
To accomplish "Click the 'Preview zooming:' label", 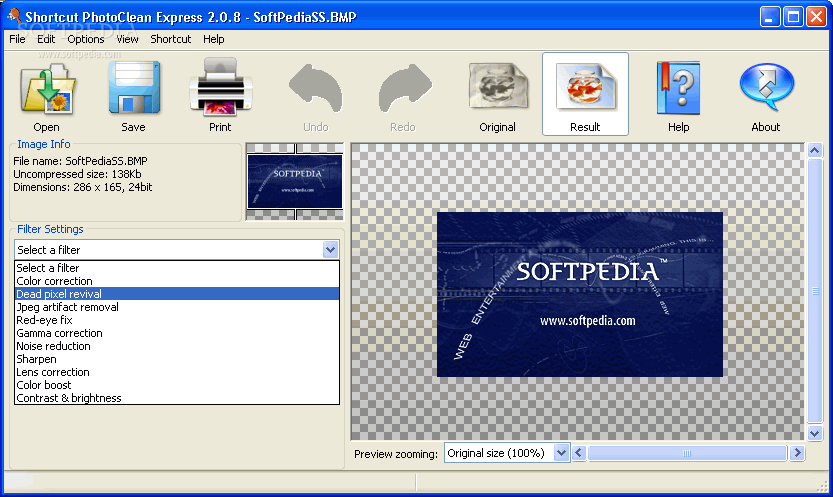I will point(396,454).
